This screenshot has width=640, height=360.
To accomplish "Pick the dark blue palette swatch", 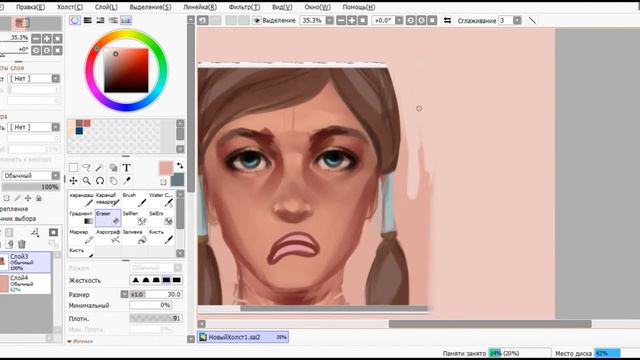I will coord(79,131).
